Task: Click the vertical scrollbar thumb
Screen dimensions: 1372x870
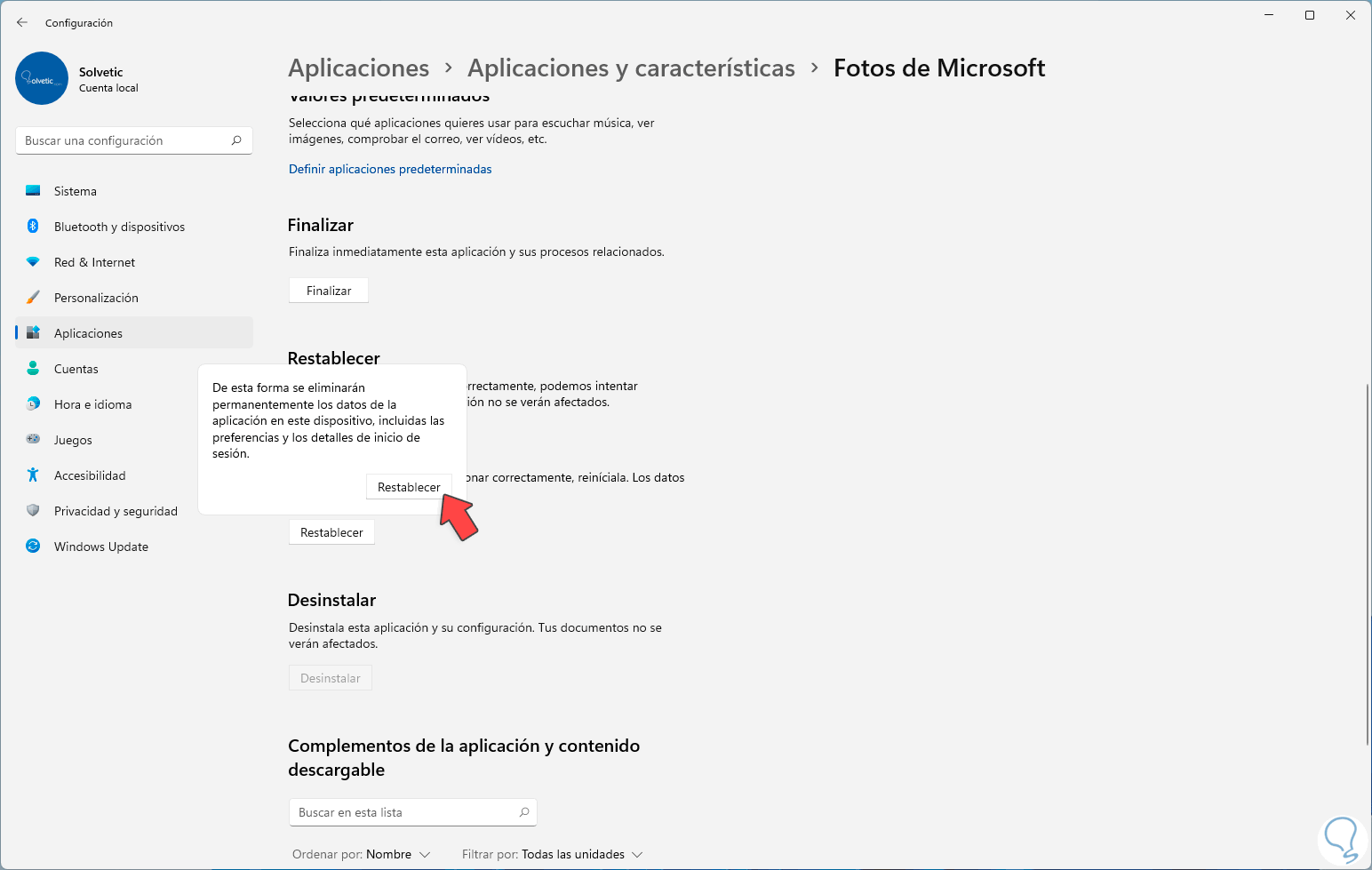Action: (x=1368, y=564)
